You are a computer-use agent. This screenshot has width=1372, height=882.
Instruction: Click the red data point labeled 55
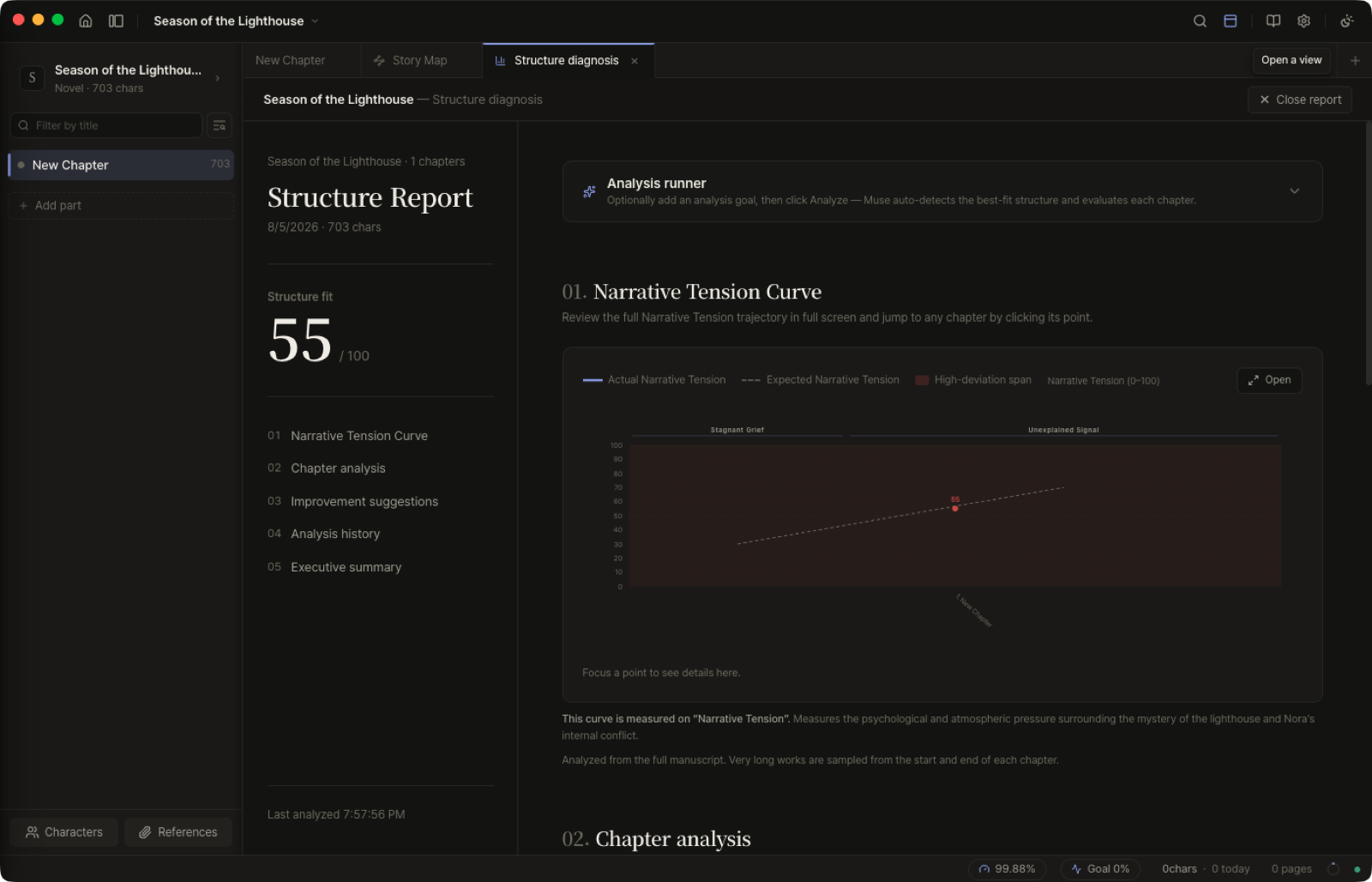[955, 508]
